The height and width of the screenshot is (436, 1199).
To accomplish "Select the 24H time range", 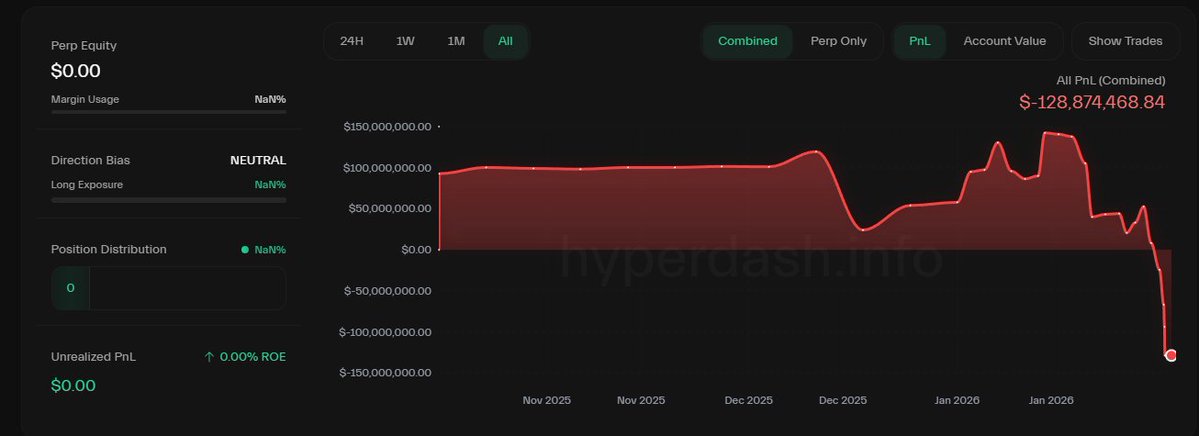I will coord(352,41).
